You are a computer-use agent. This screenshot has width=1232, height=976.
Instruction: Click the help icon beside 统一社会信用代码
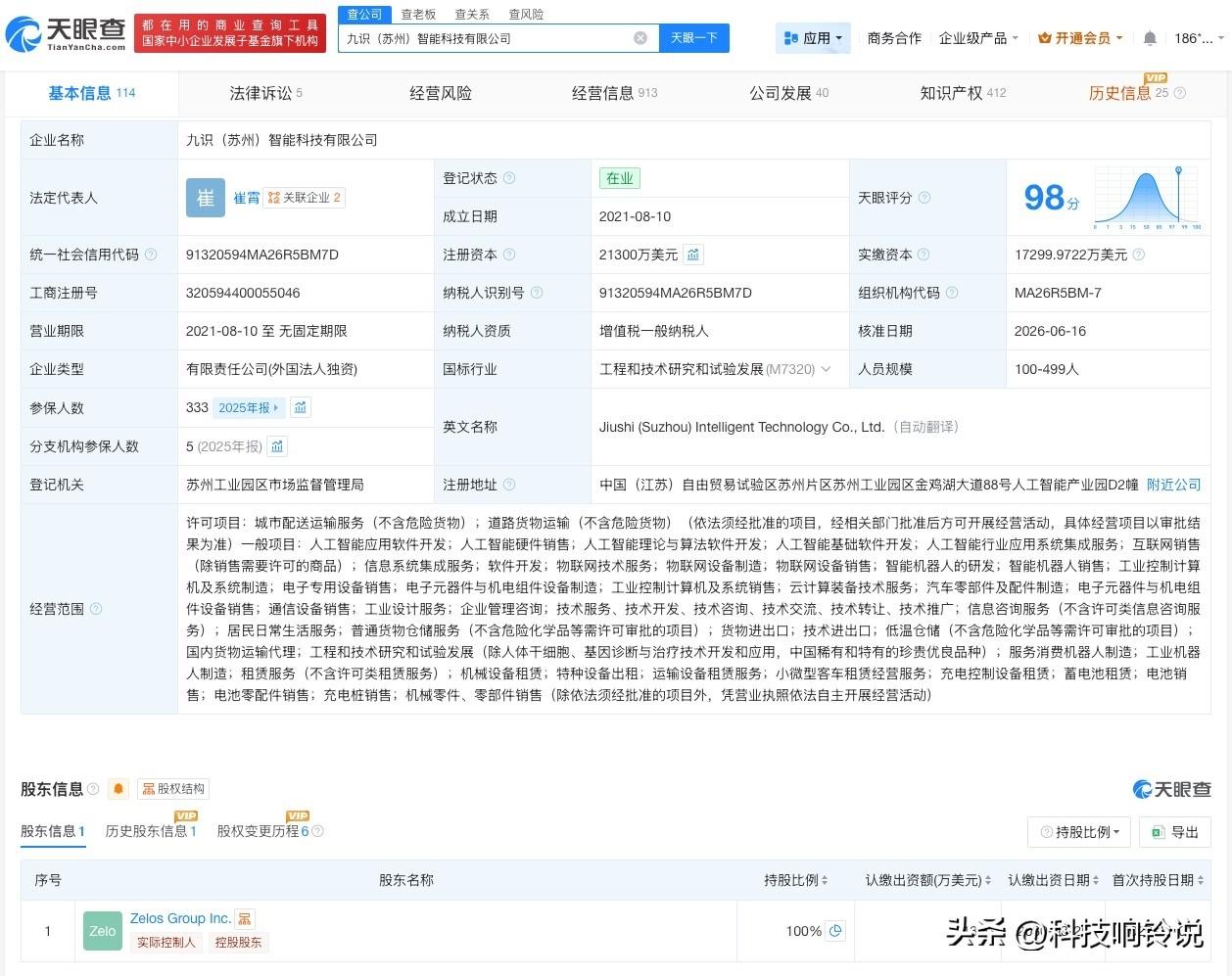(151, 255)
